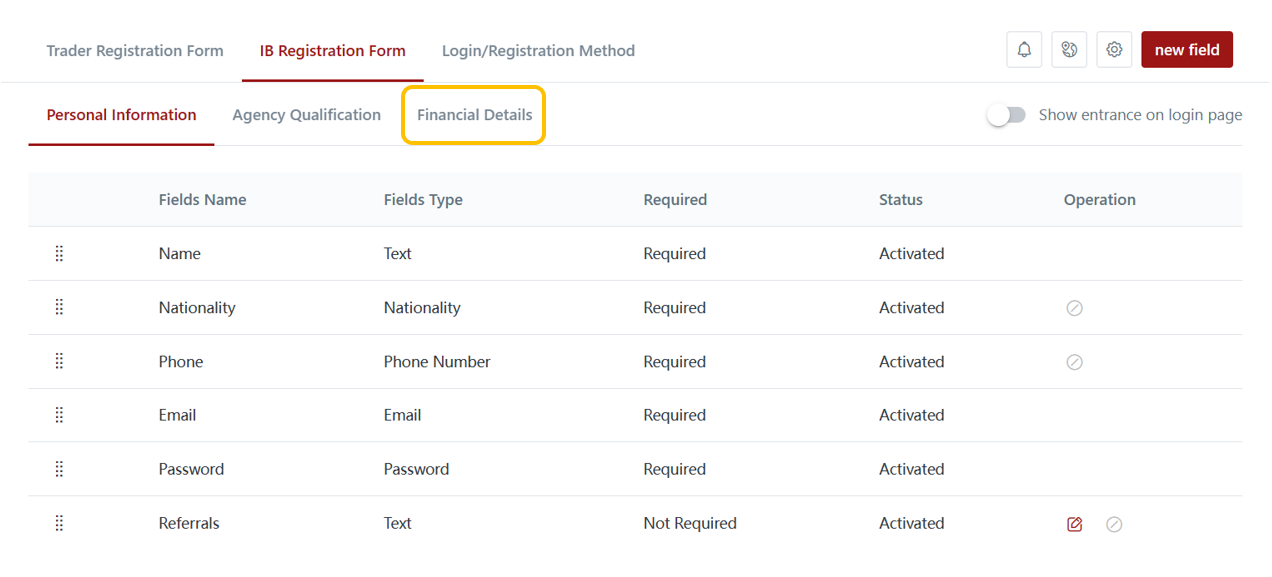
Task: Disable the Nationality field
Action: 1075,308
